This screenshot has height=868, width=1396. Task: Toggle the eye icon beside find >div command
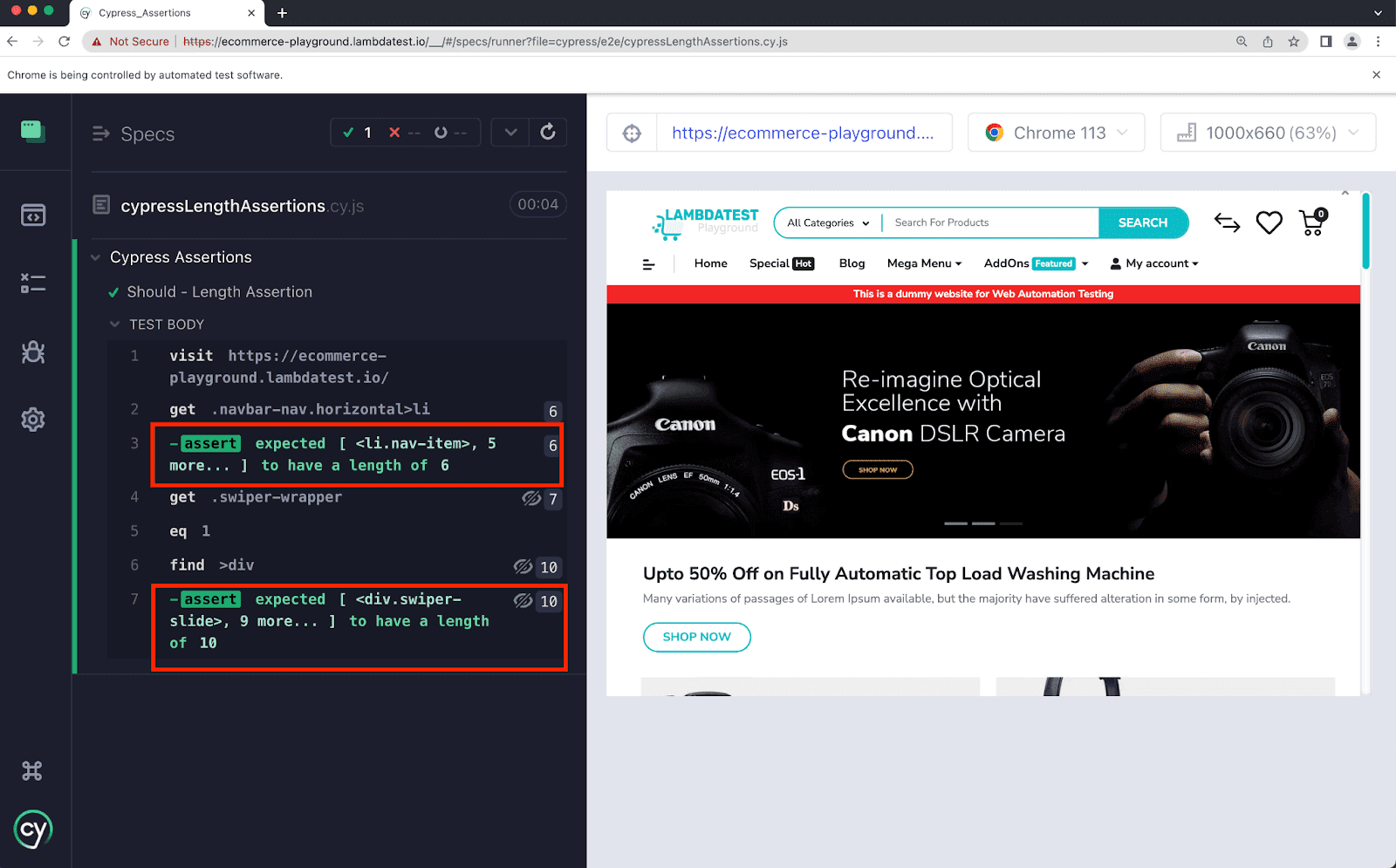pos(523,566)
